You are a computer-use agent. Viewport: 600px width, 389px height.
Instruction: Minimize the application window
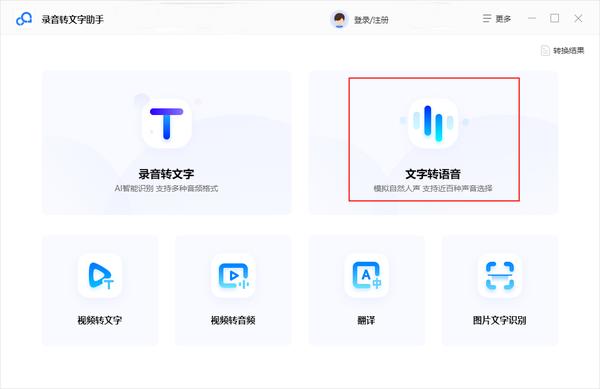point(532,18)
